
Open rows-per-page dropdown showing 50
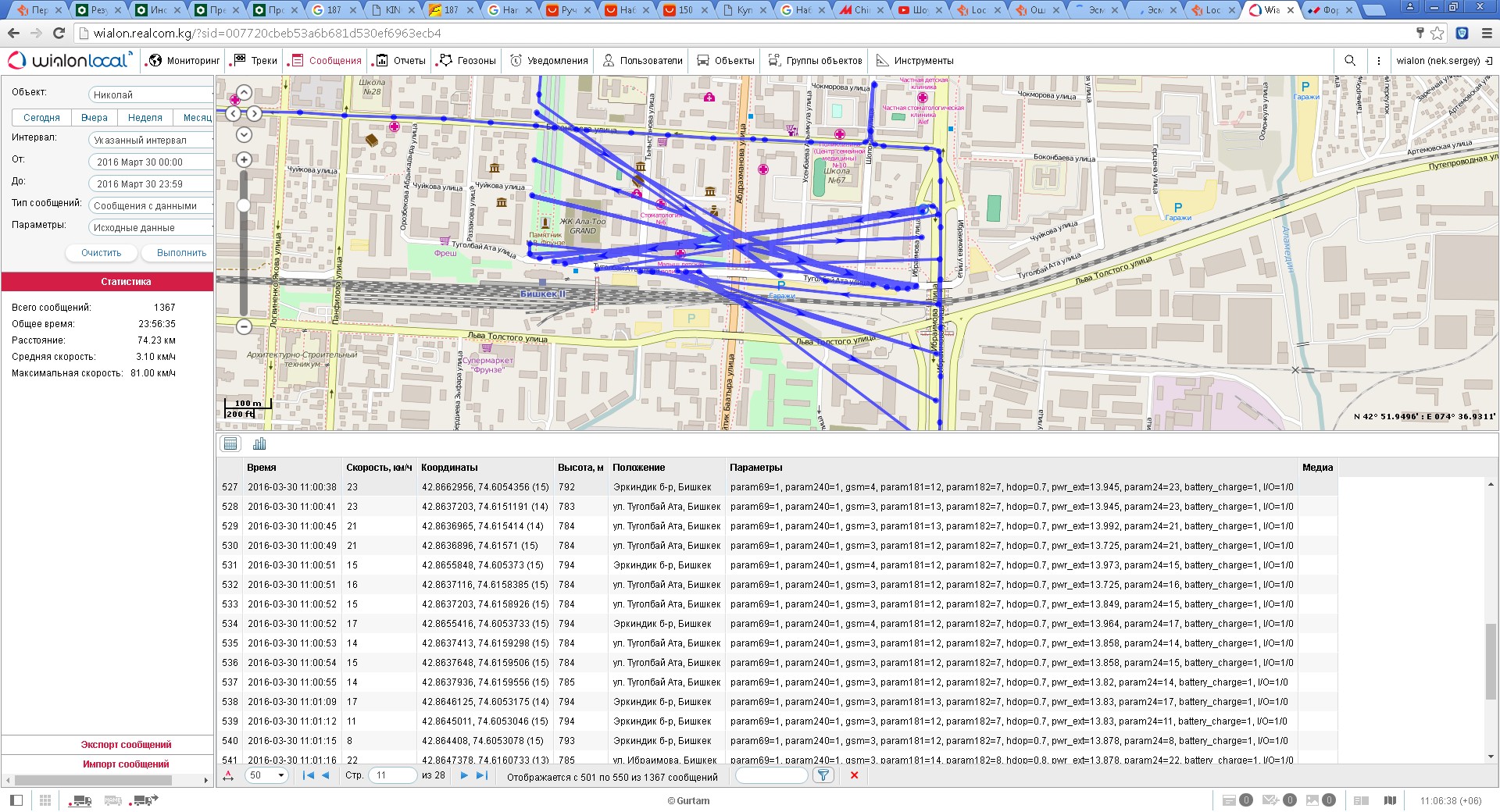coord(266,775)
